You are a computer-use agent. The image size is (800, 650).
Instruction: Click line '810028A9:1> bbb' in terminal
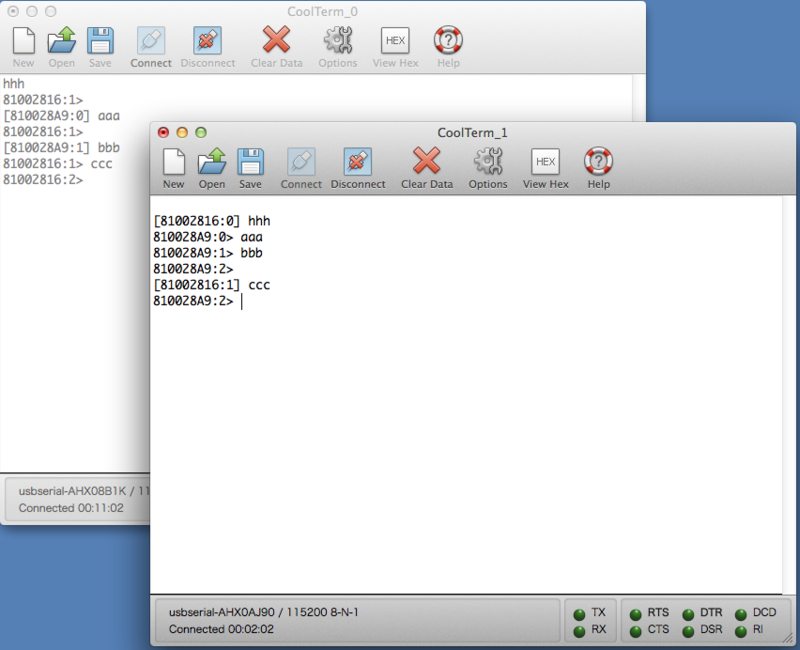pyautogui.click(x=208, y=253)
